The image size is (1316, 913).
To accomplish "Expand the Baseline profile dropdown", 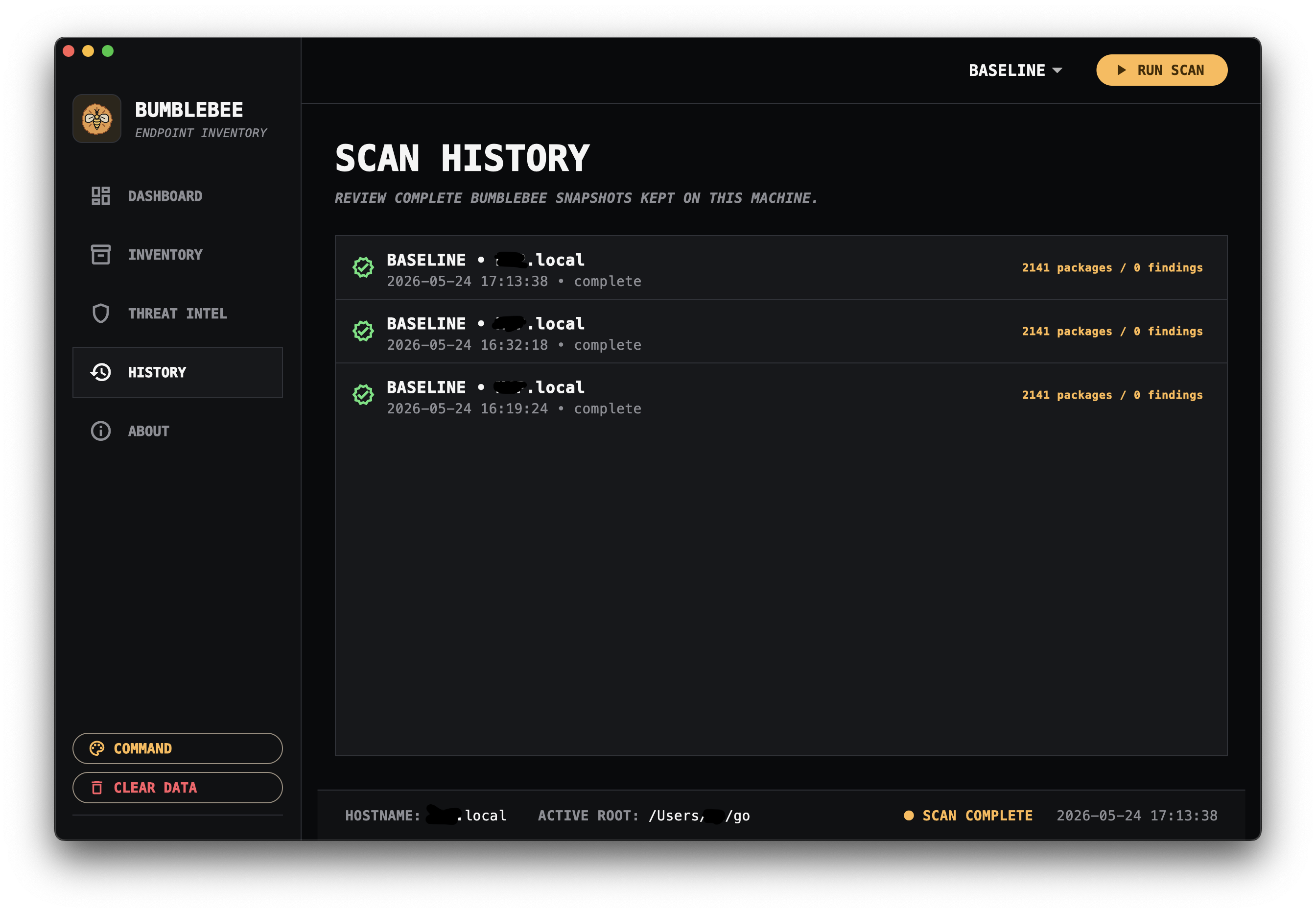I will pyautogui.click(x=1015, y=71).
